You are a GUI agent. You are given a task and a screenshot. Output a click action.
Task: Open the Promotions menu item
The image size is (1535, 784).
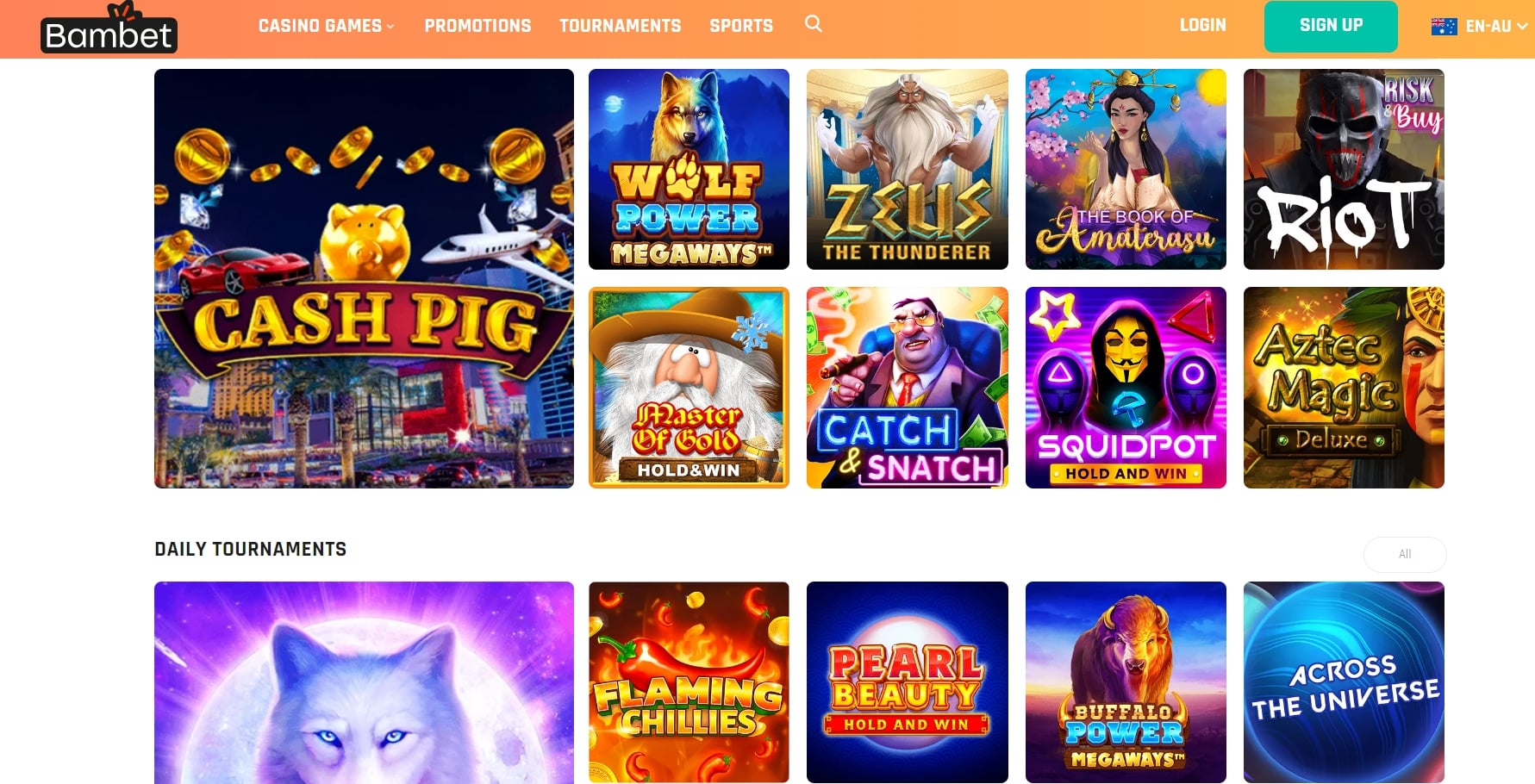pyautogui.click(x=477, y=26)
